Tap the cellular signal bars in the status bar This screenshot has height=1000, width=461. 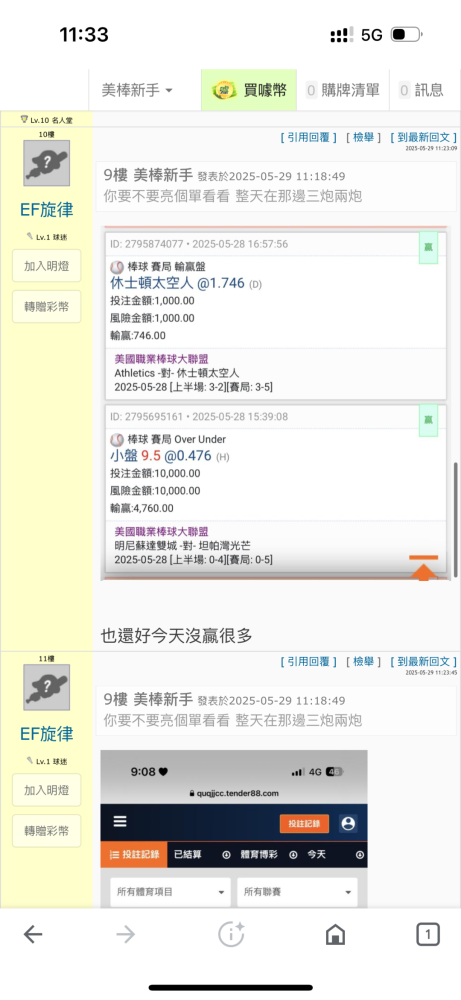pyautogui.click(x=341, y=34)
